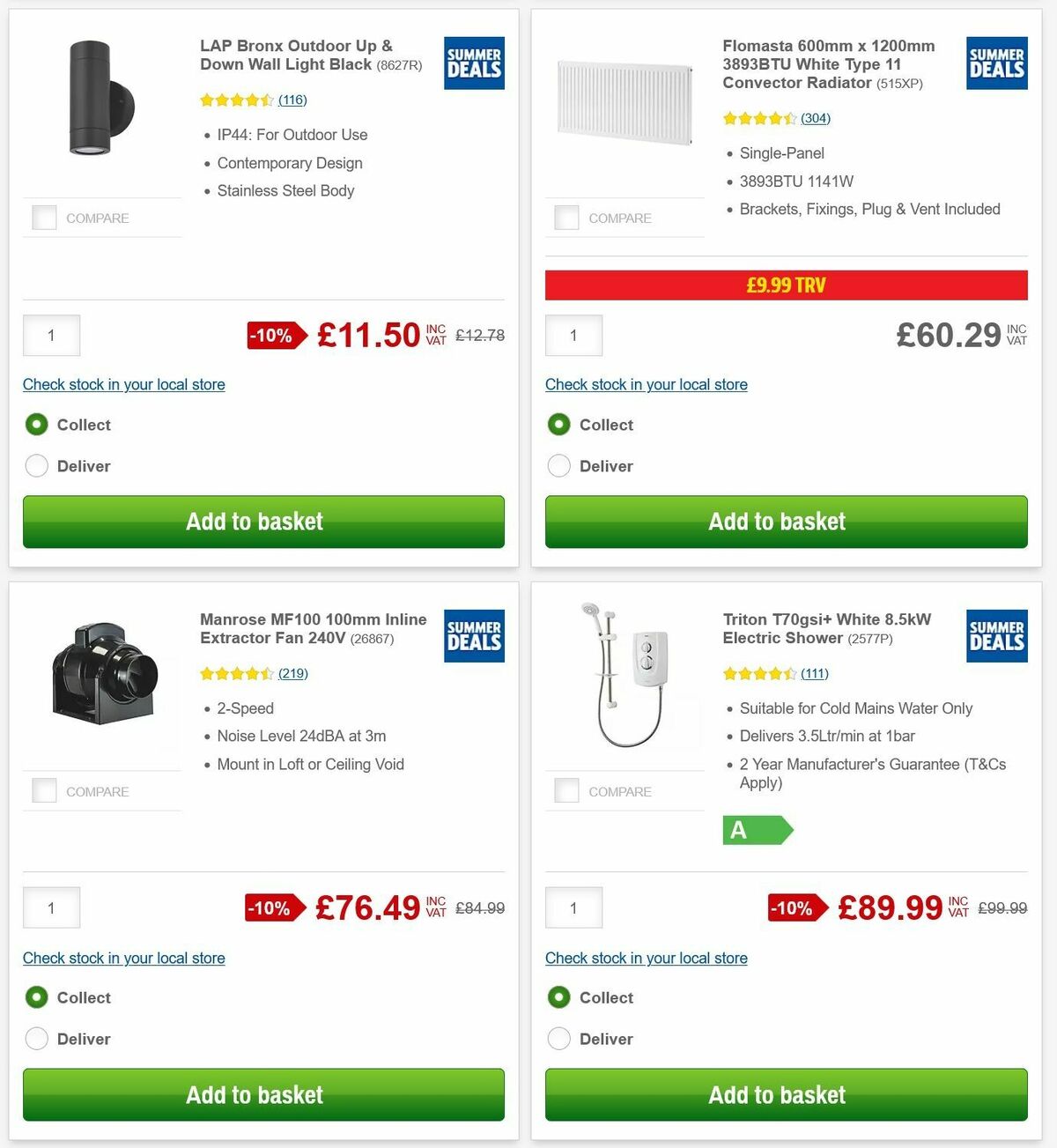Screen dimensions: 1057x1148
Task: Enable COMPARE for the Triton electric shower
Action: pyautogui.click(x=566, y=790)
